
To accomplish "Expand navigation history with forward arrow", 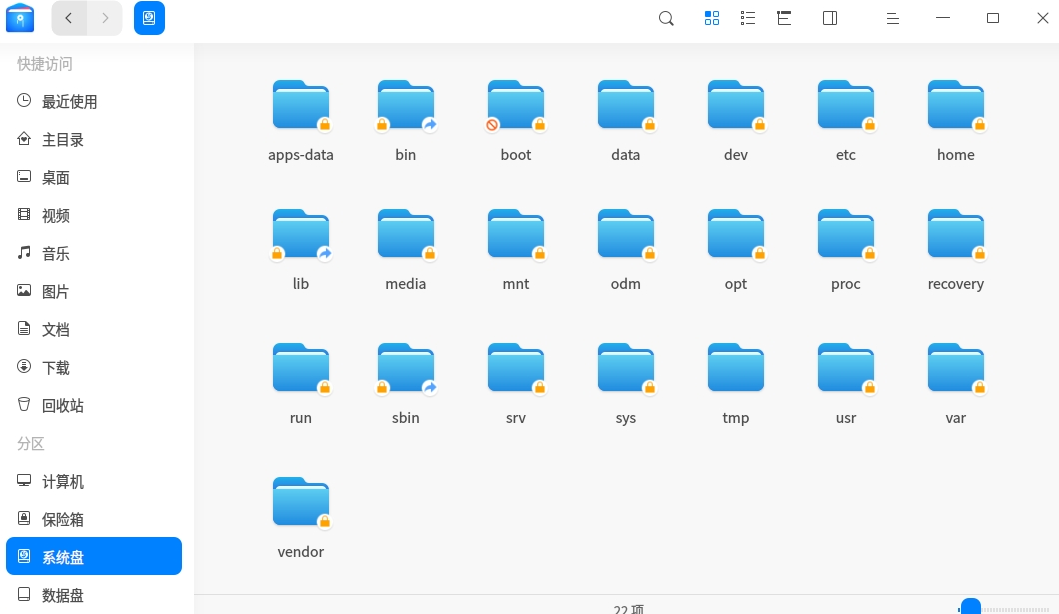I will 104,17.
